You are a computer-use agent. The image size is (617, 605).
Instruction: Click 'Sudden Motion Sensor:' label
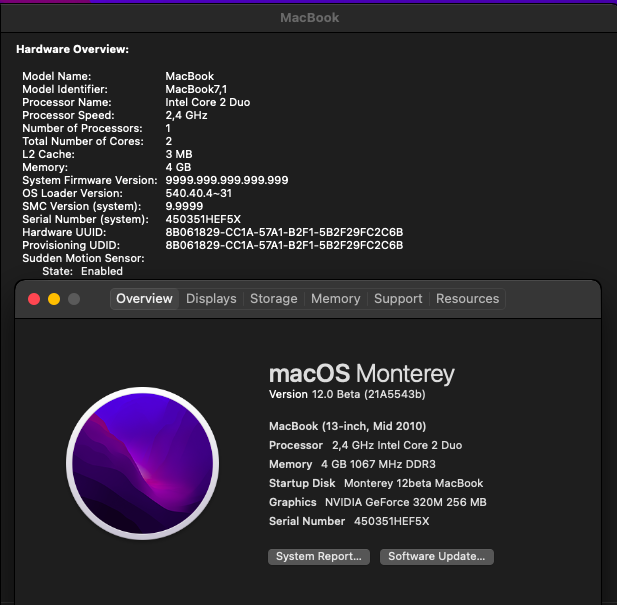click(x=83, y=258)
